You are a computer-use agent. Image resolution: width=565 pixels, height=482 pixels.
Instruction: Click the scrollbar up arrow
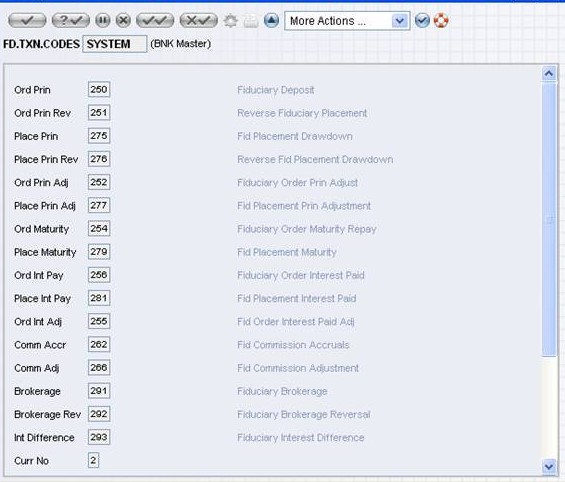[x=549, y=73]
